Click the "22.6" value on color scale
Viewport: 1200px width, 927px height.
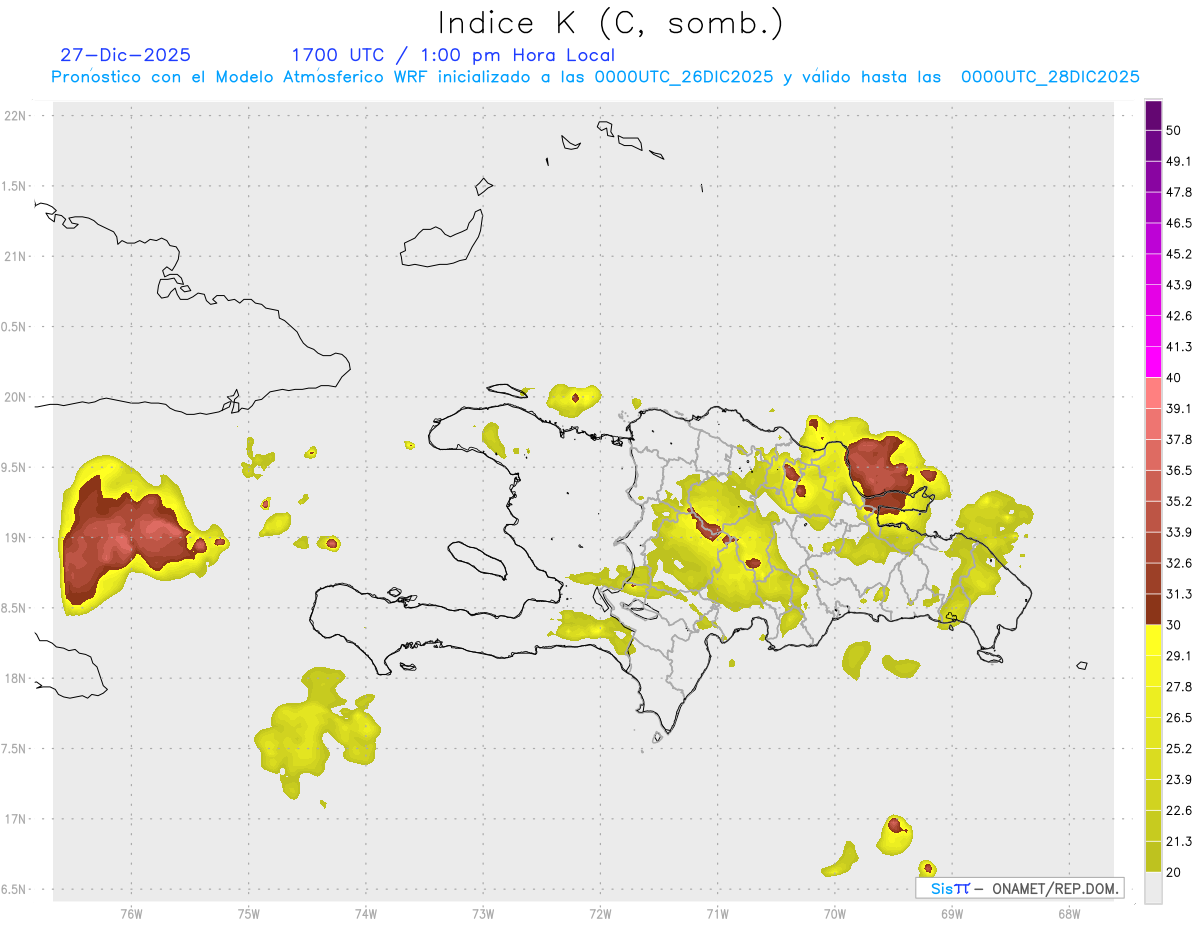tap(1179, 811)
